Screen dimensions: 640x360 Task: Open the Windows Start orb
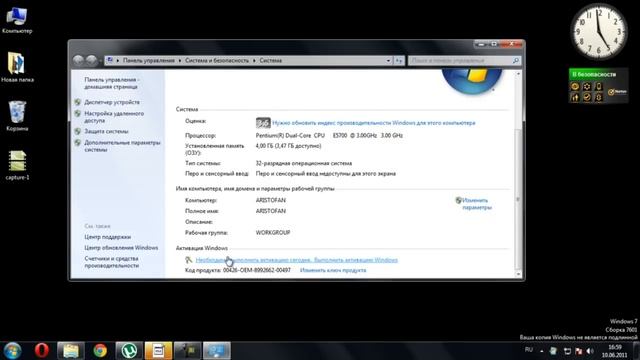[x=12, y=351]
